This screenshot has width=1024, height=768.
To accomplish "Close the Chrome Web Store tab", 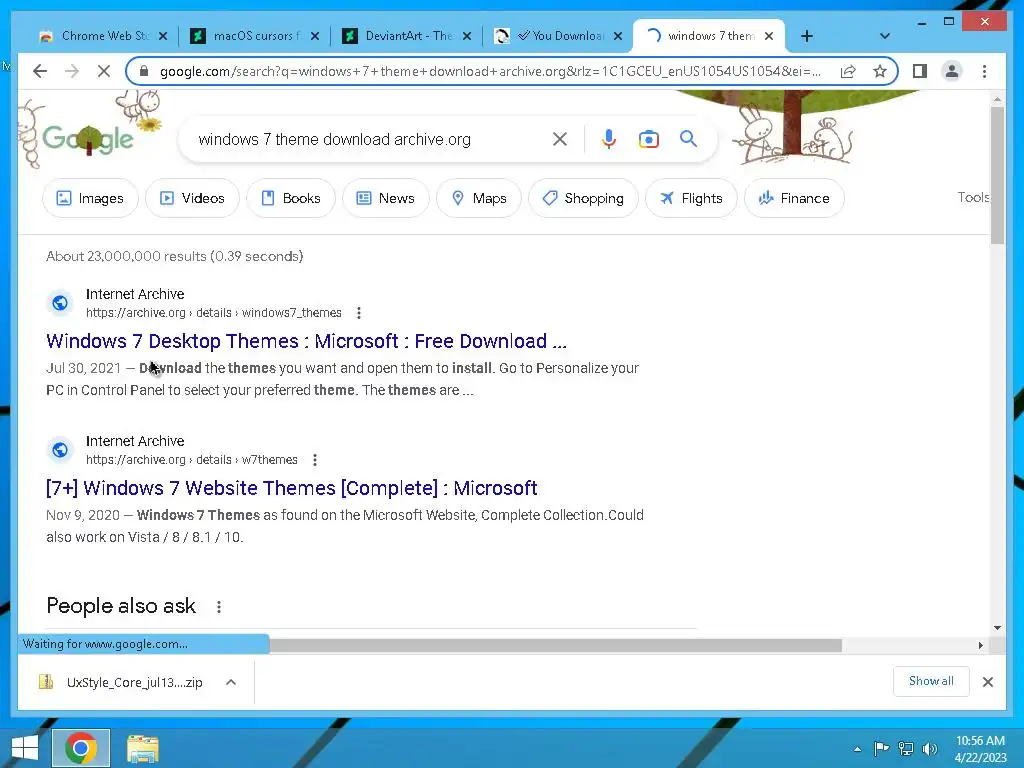I will (163, 36).
